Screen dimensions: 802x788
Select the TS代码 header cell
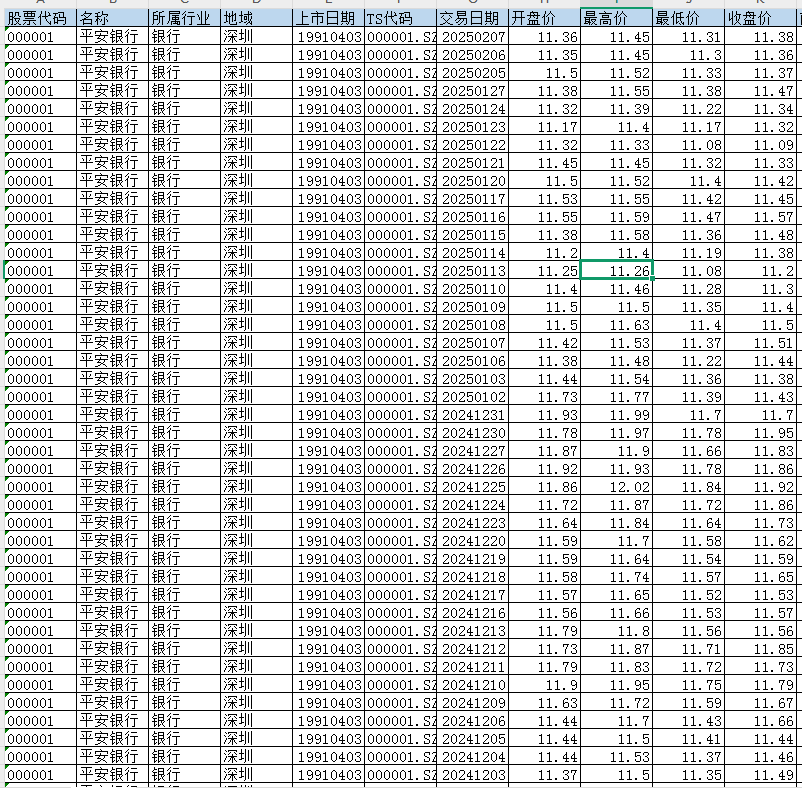(x=400, y=18)
